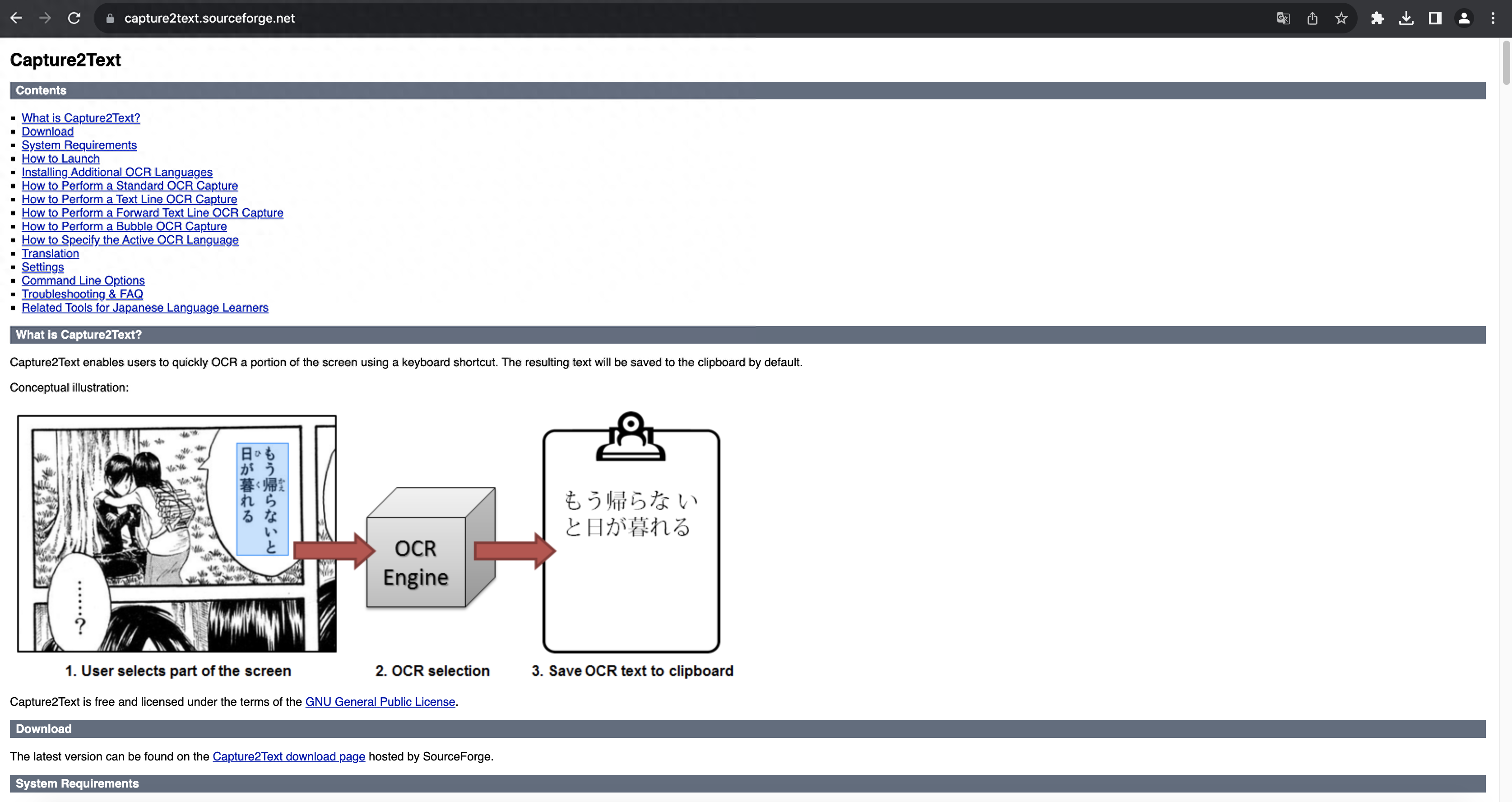Screen dimensions: 1512x802
Task: Expand the Related Tools for Japanese Language Learners
Action: [145, 308]
